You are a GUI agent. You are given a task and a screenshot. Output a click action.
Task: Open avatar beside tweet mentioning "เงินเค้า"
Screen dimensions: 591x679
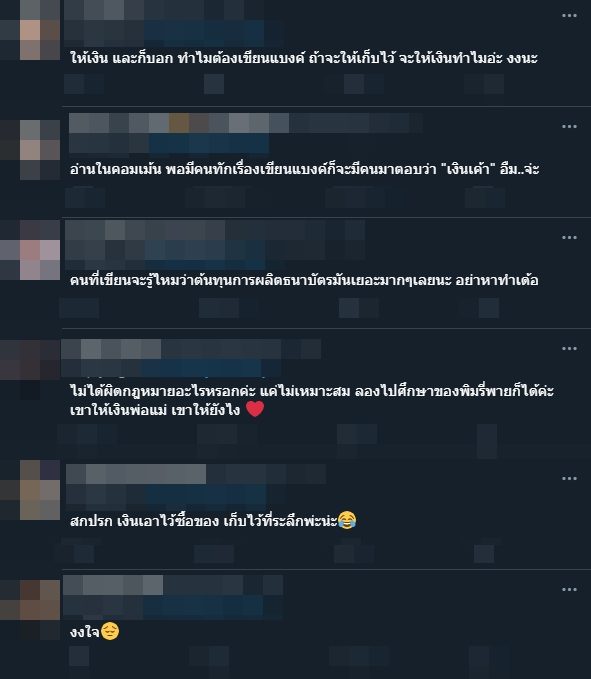[40, 150]
